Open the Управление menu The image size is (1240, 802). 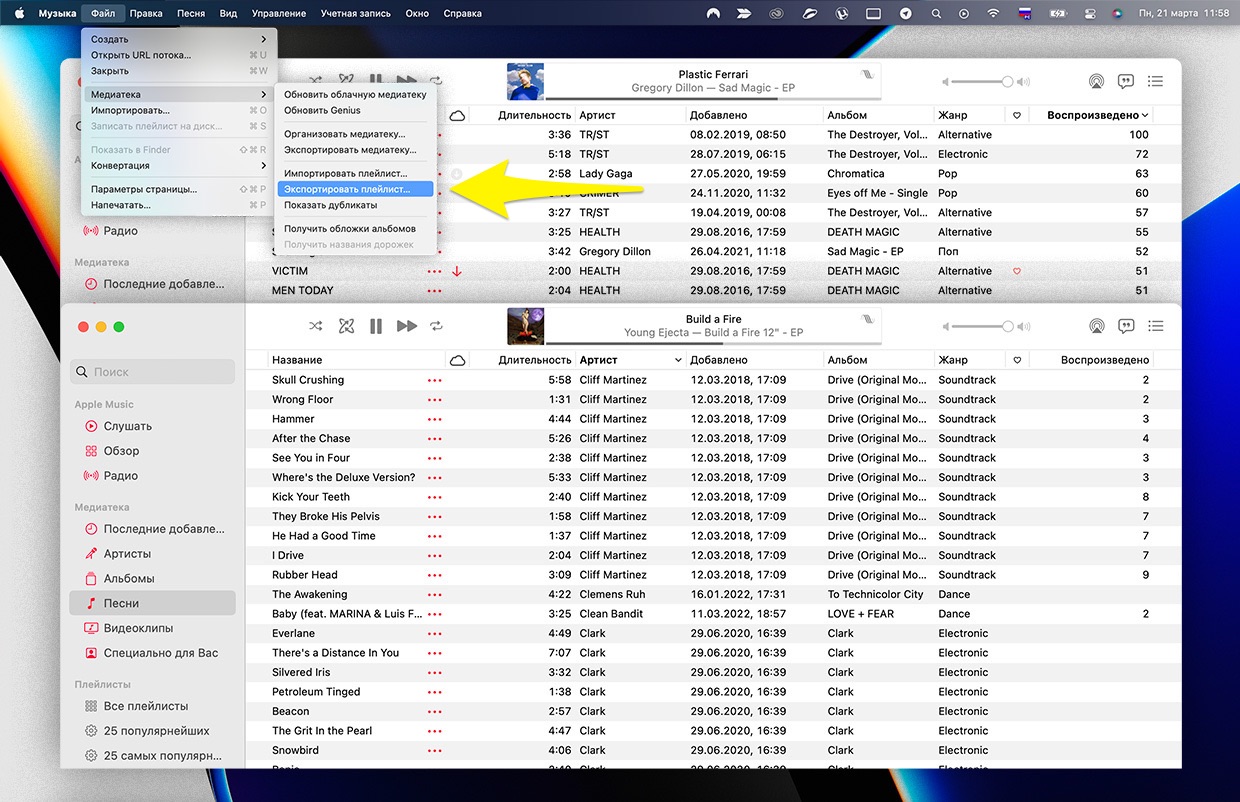(x=279, y=13)
